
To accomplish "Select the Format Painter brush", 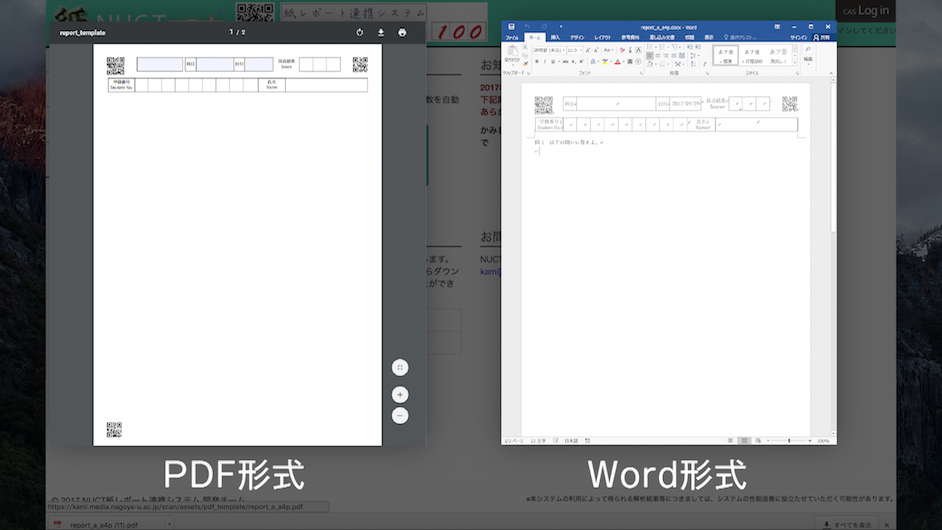I will (x=526, y=64).
